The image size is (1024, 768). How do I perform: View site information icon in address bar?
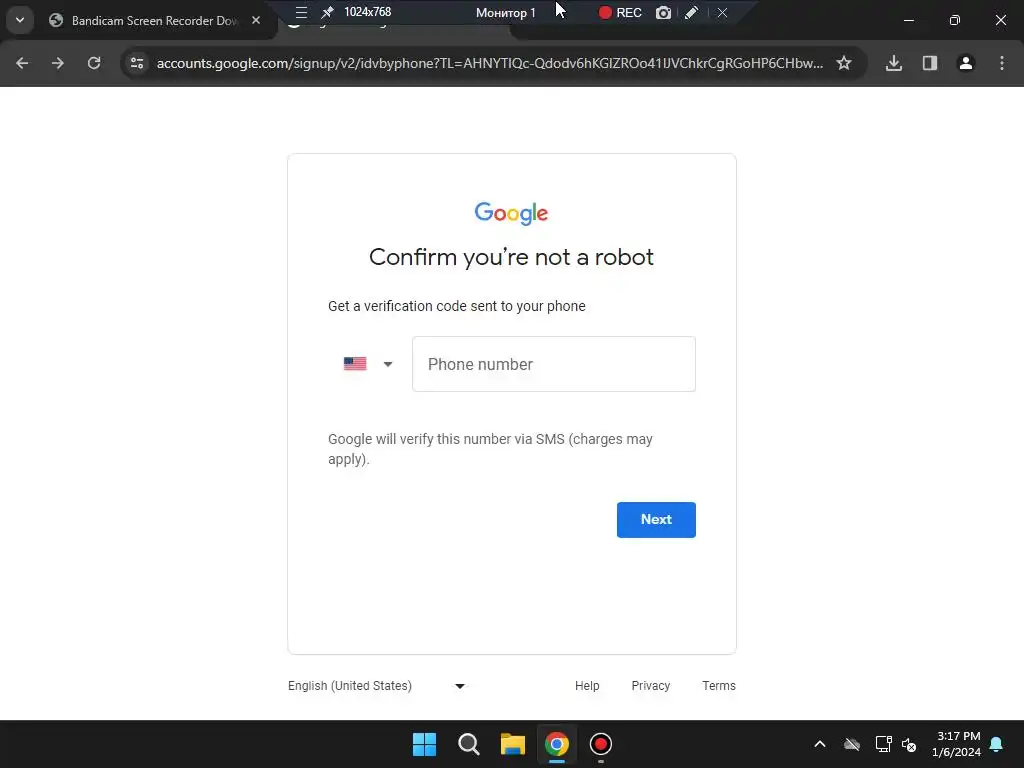tap(137, 63)
